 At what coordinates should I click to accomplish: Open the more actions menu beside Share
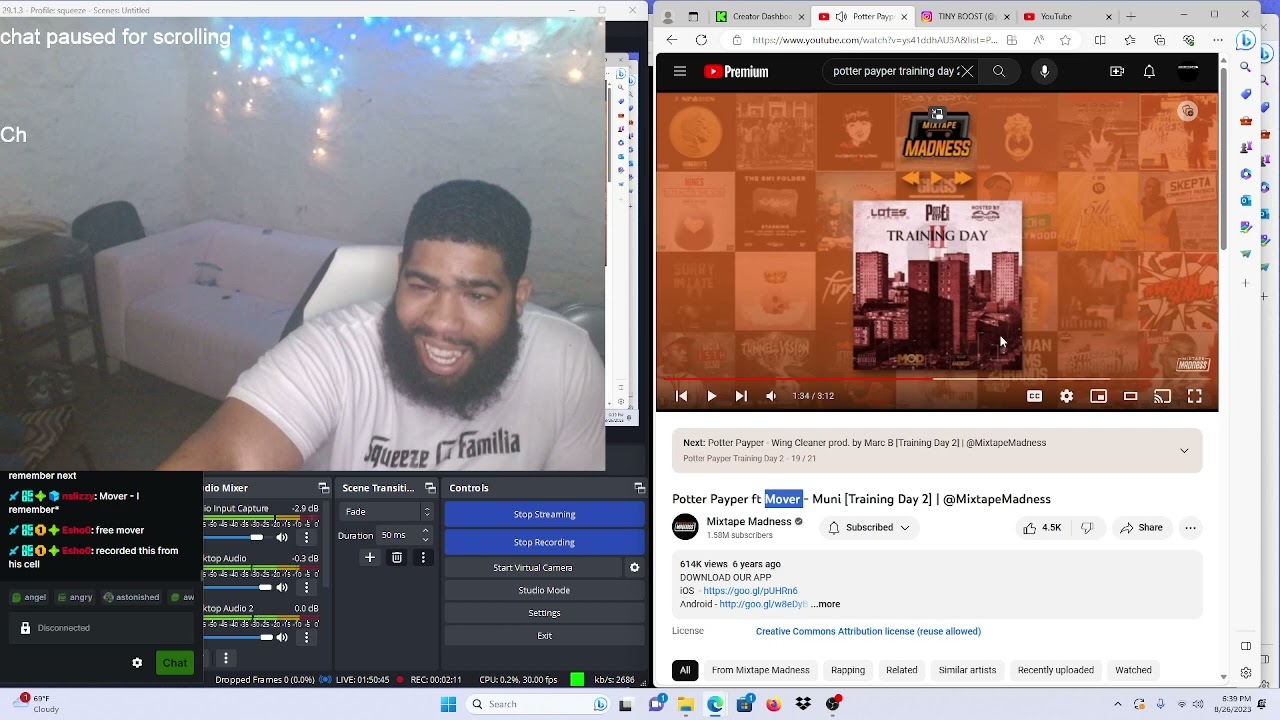pos(1190,528)
